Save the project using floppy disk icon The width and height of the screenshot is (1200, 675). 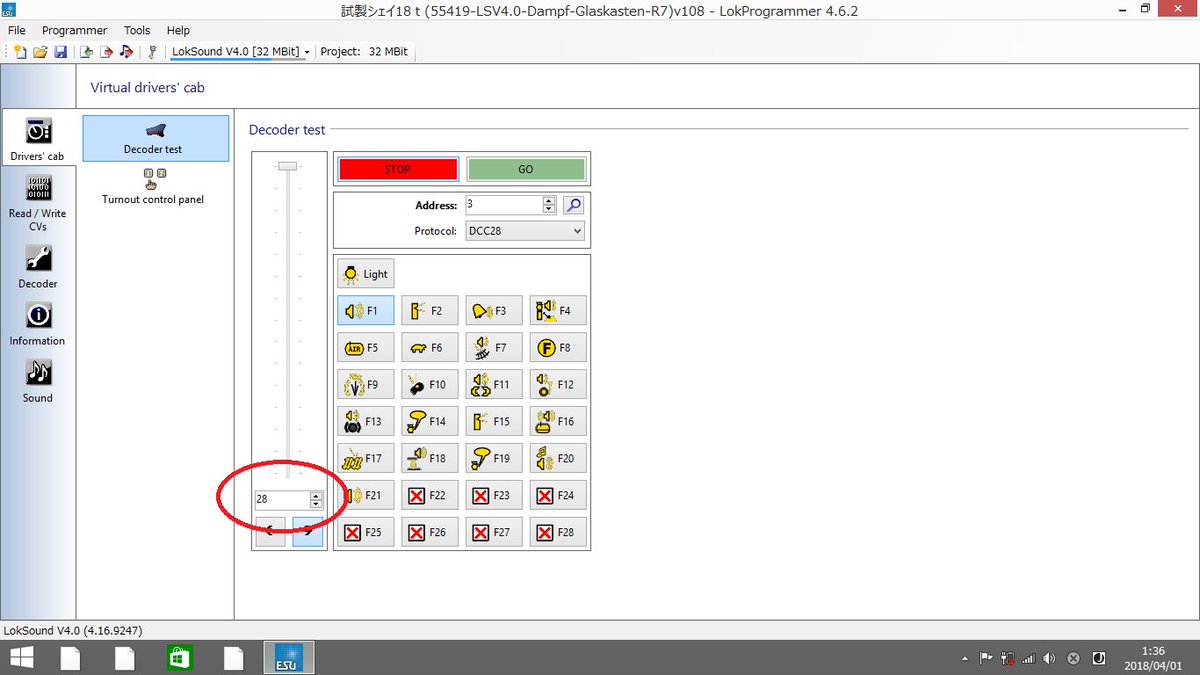60,52
